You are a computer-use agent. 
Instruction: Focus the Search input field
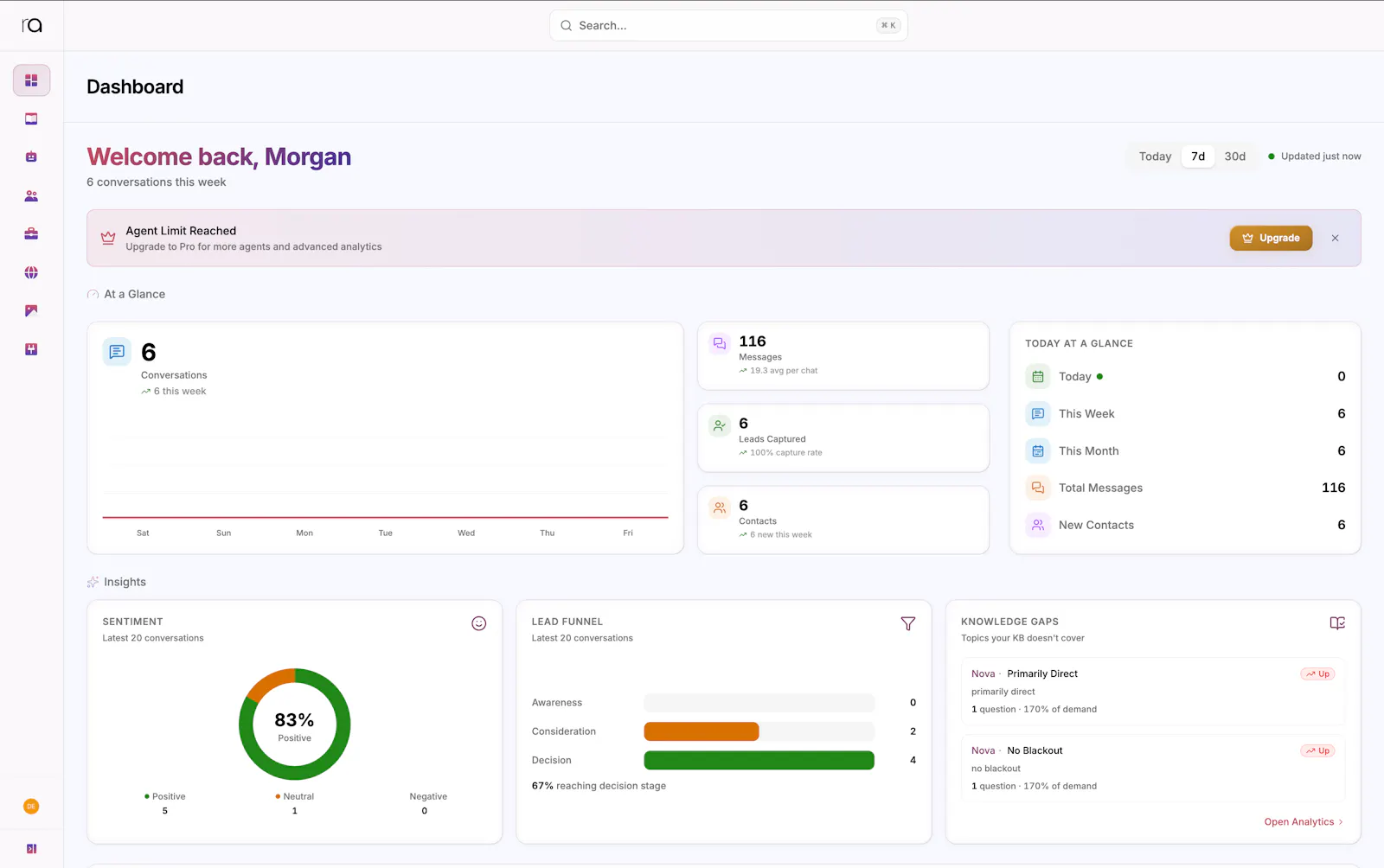[x=728, y=26]
